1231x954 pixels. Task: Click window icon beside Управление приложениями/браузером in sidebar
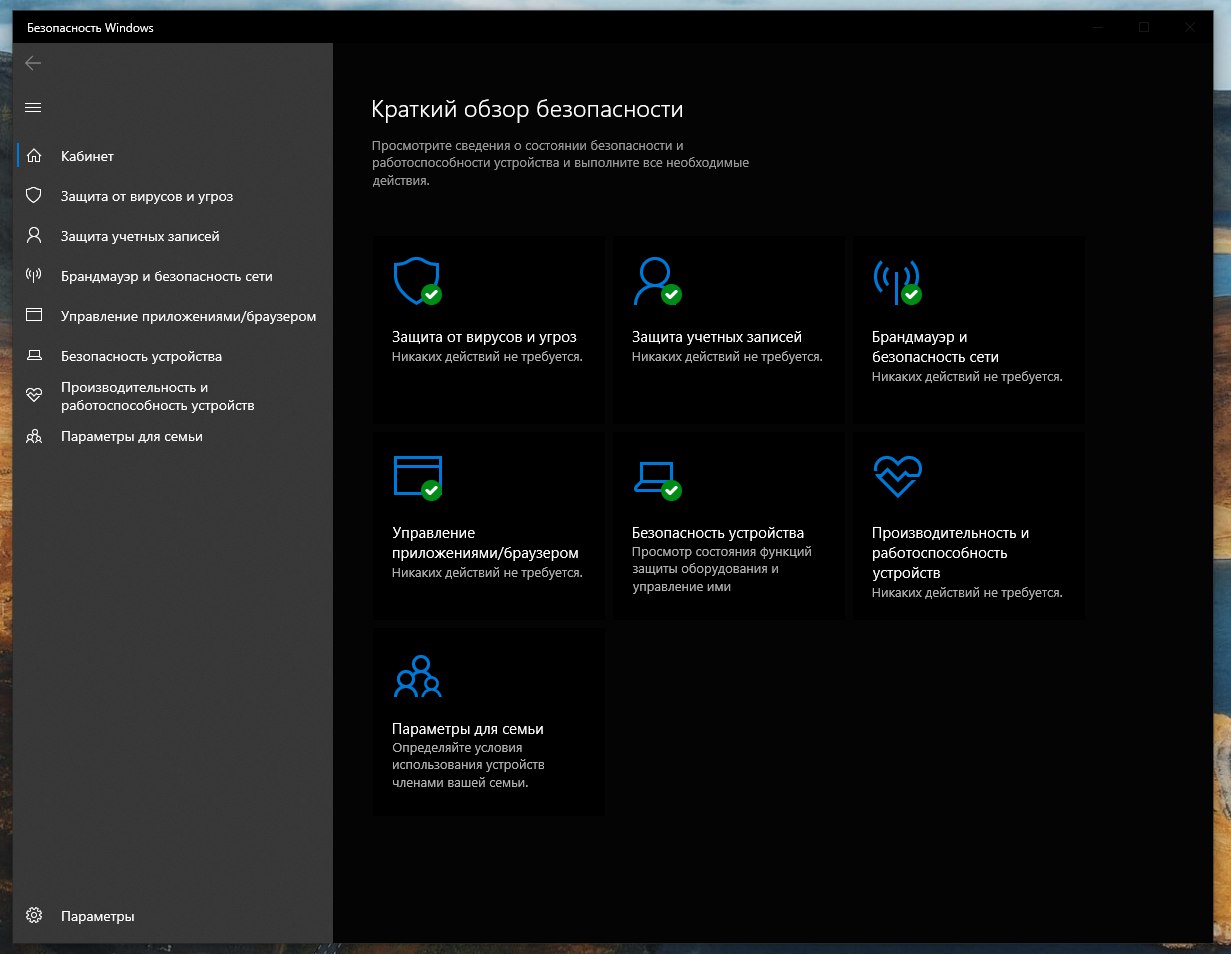pos(34,316)
